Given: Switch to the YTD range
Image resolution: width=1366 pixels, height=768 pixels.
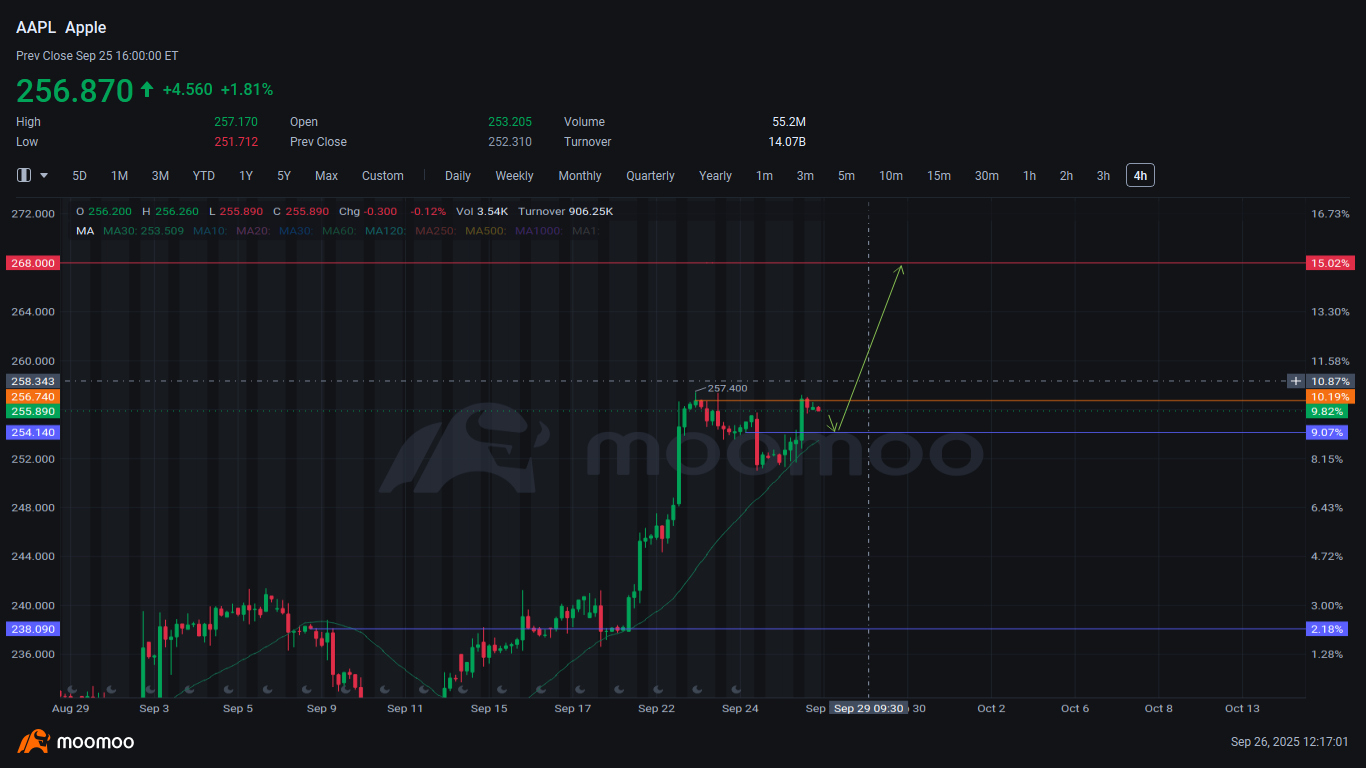Looking at the screenshot, I should pyautogui.click(x=204, y=176).
